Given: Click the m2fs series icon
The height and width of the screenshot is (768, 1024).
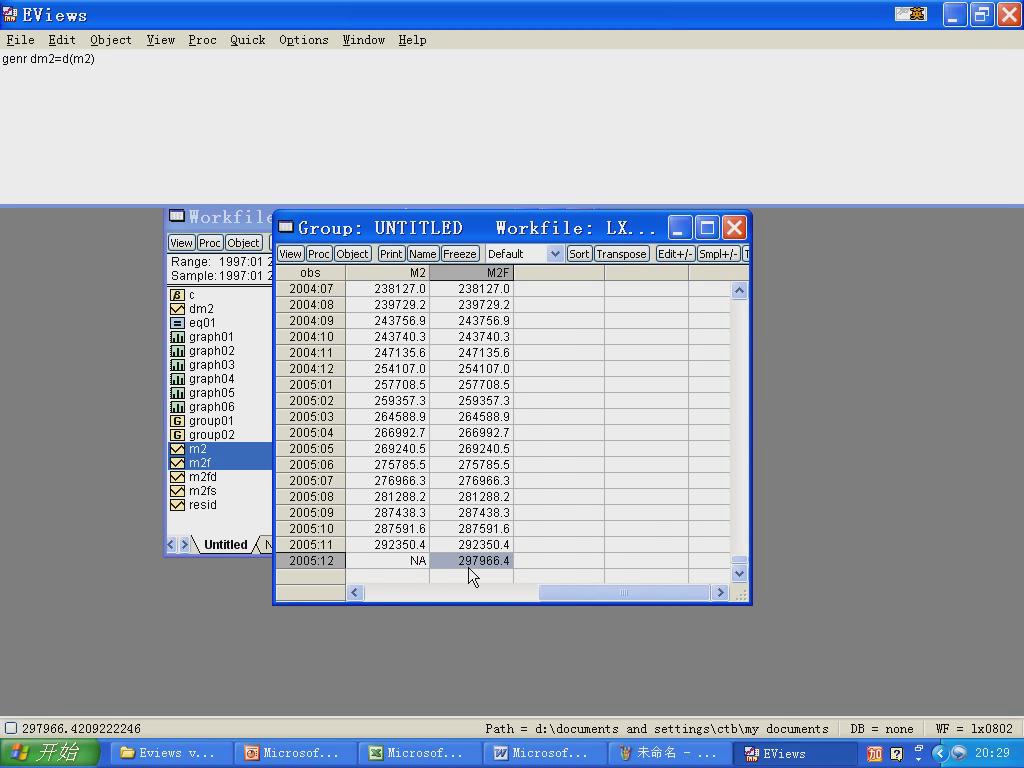Looking at the screenshot, I should pyautogui.click(x=177, y=491).
